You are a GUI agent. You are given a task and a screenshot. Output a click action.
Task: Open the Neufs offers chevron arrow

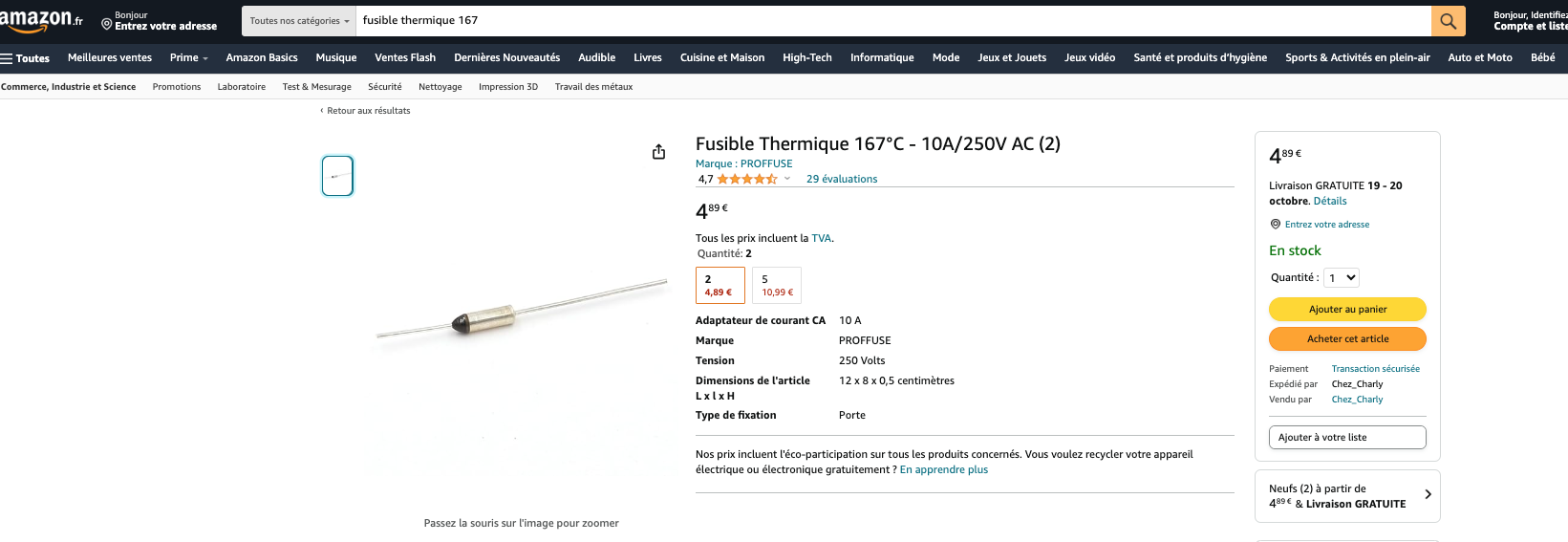point(1428,494)
